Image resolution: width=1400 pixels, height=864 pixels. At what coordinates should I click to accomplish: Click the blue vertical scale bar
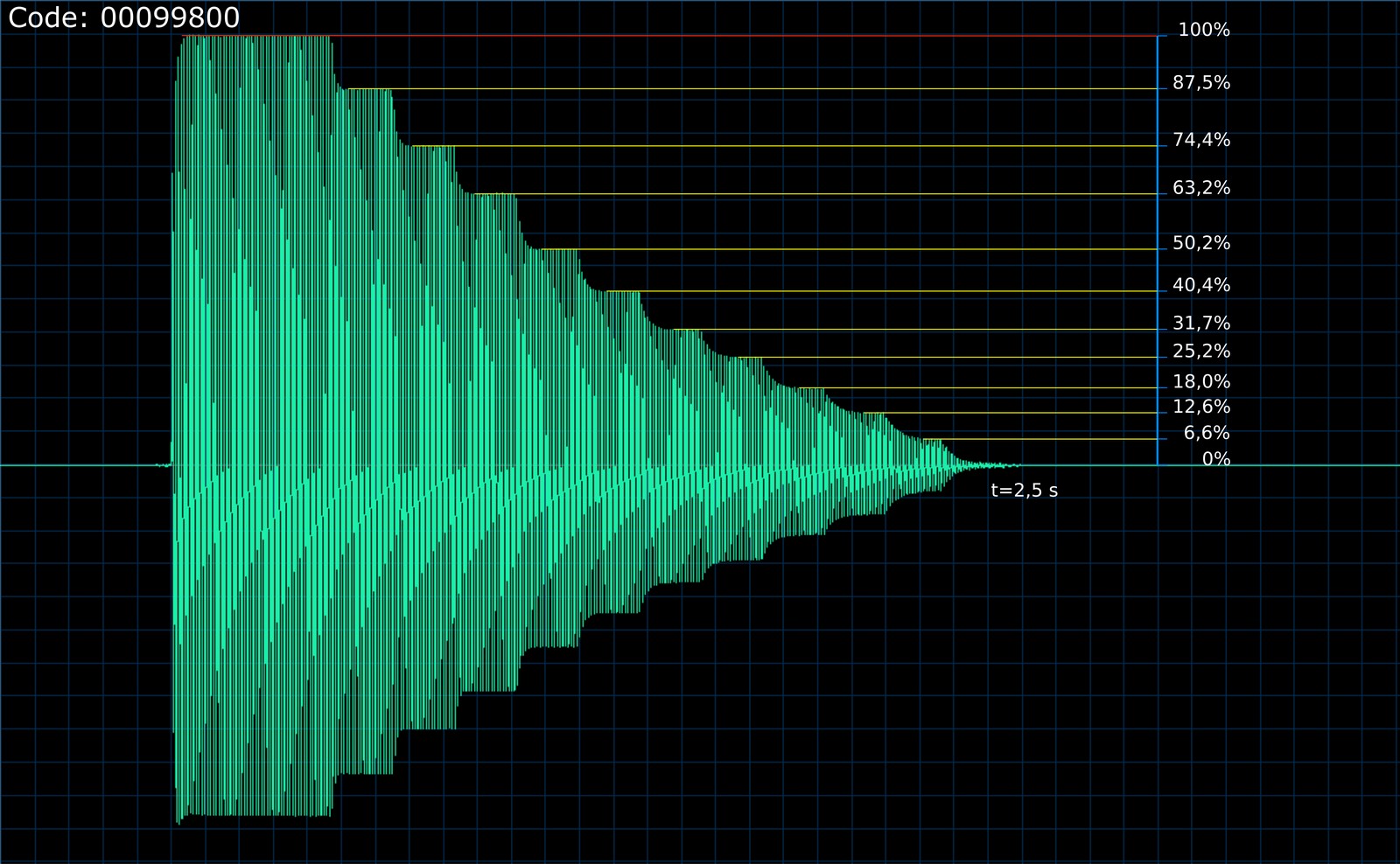(1158, 251)
